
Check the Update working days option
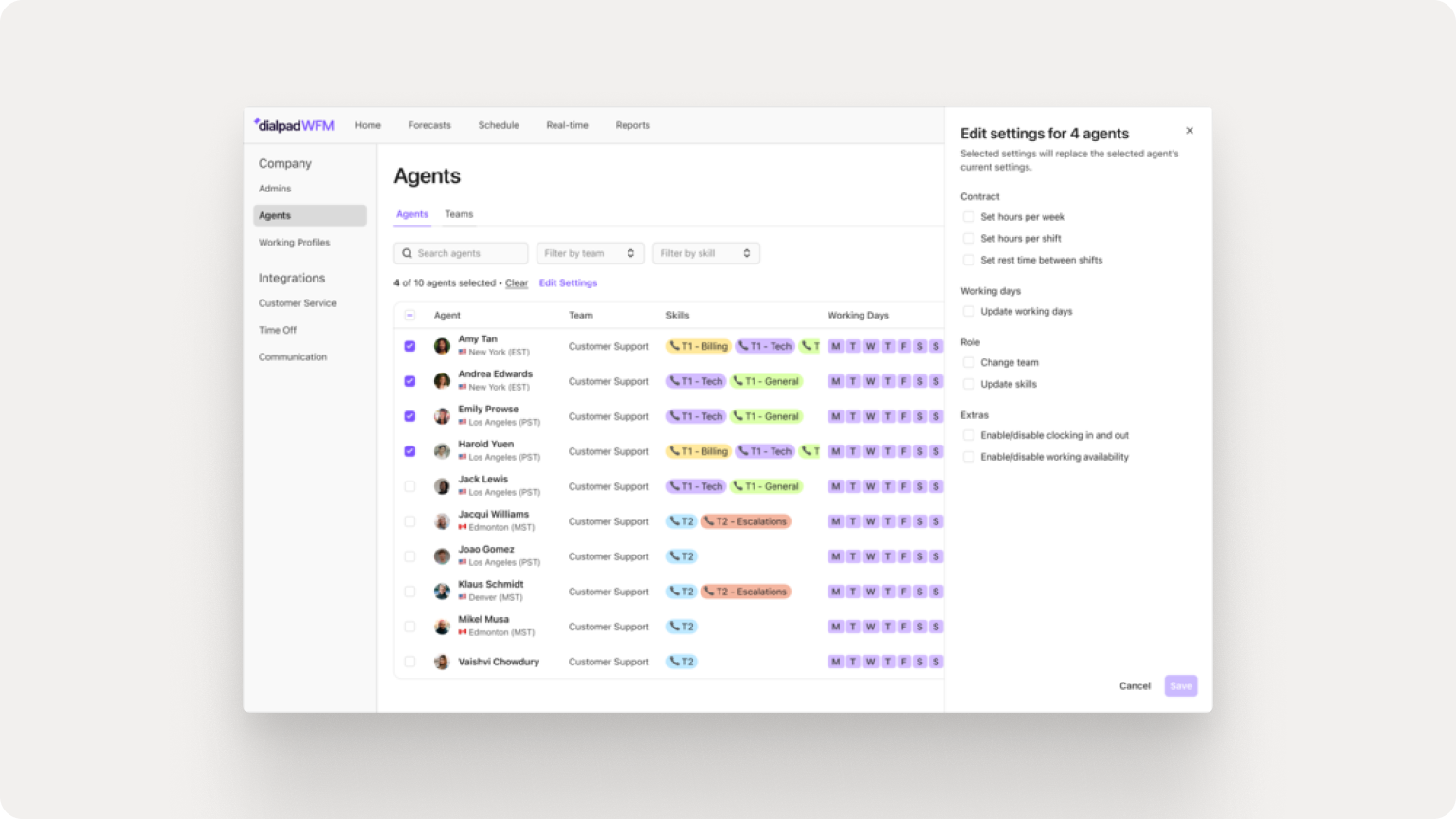pyautogui.click(x=968, y=311)
